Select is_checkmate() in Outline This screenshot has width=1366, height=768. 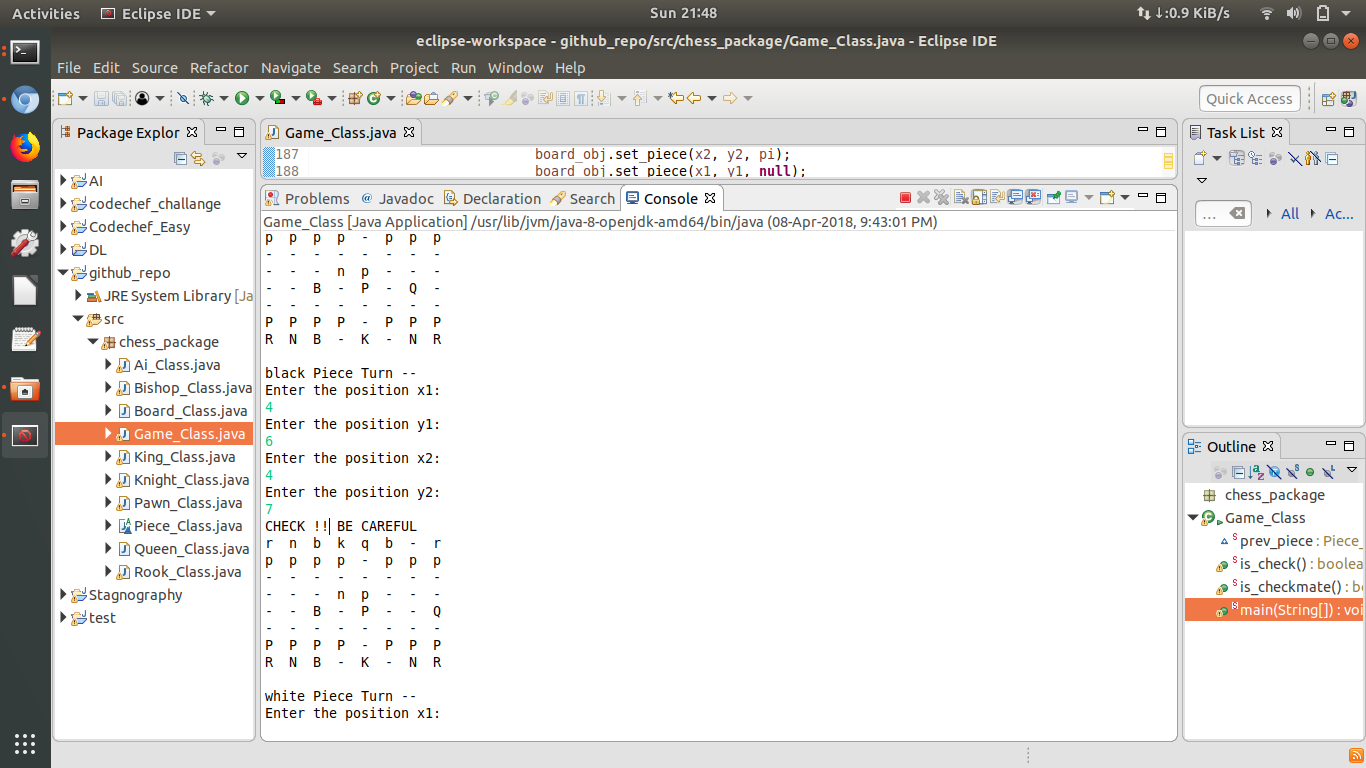click(1290, 587)
